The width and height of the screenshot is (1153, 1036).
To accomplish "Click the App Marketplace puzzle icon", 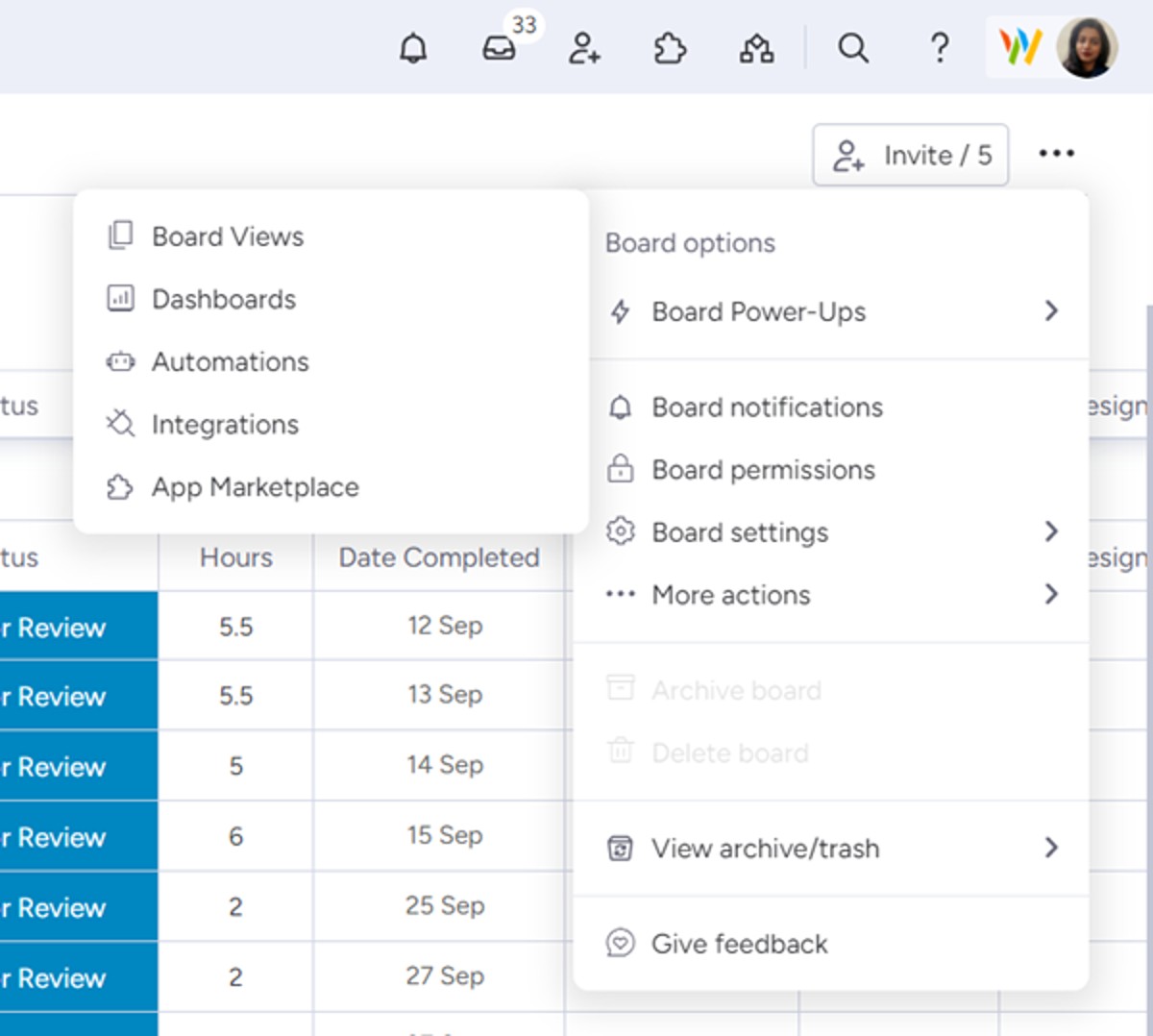I will click(x=120, y=487).
